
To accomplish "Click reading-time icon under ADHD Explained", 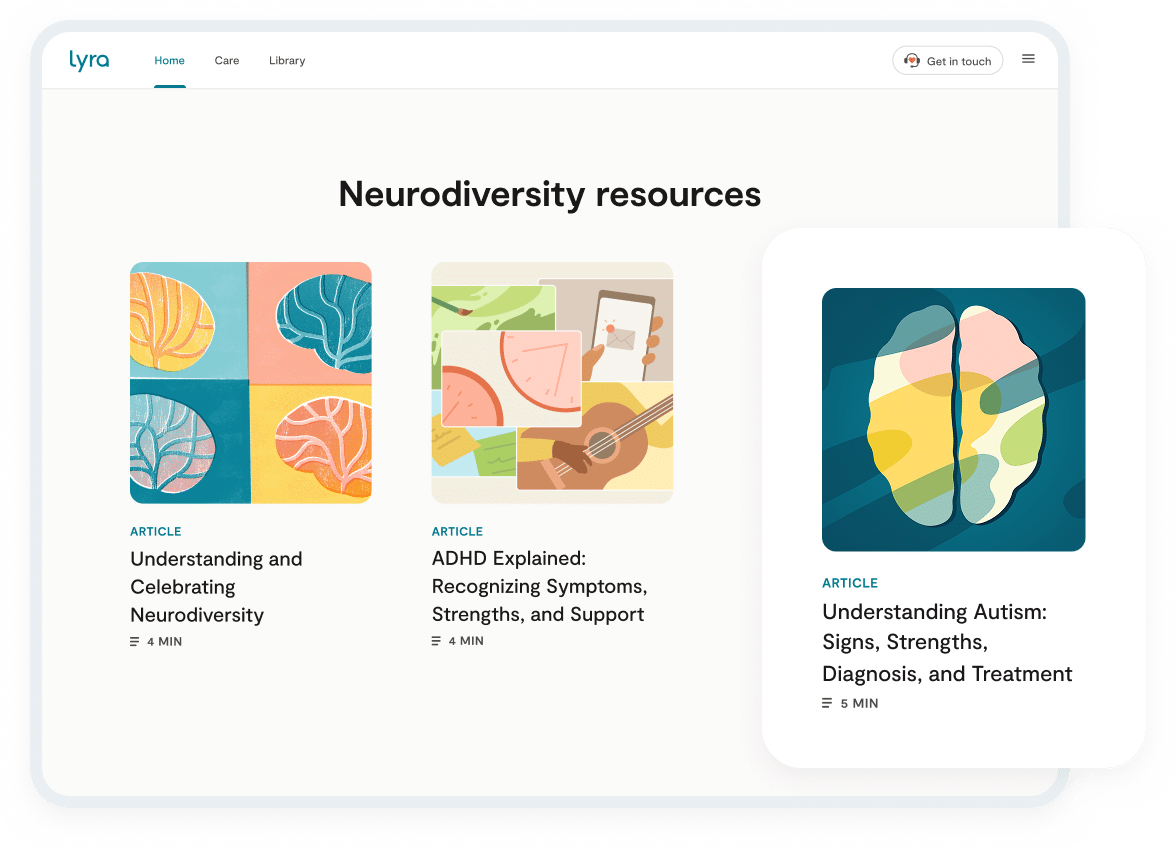I will (436, 641).
